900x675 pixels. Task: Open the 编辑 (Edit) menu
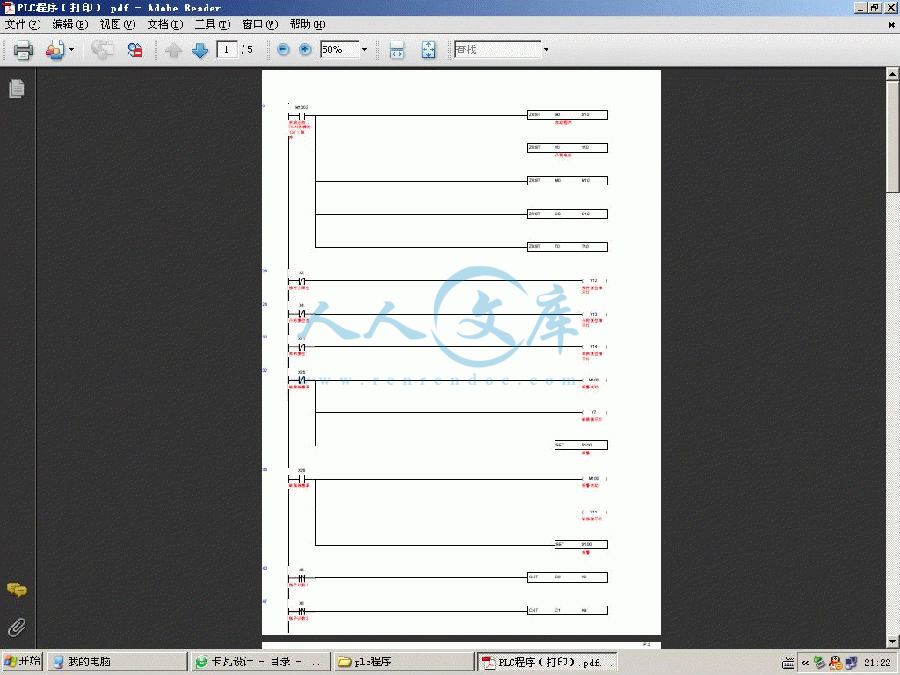tap(70, 24)
